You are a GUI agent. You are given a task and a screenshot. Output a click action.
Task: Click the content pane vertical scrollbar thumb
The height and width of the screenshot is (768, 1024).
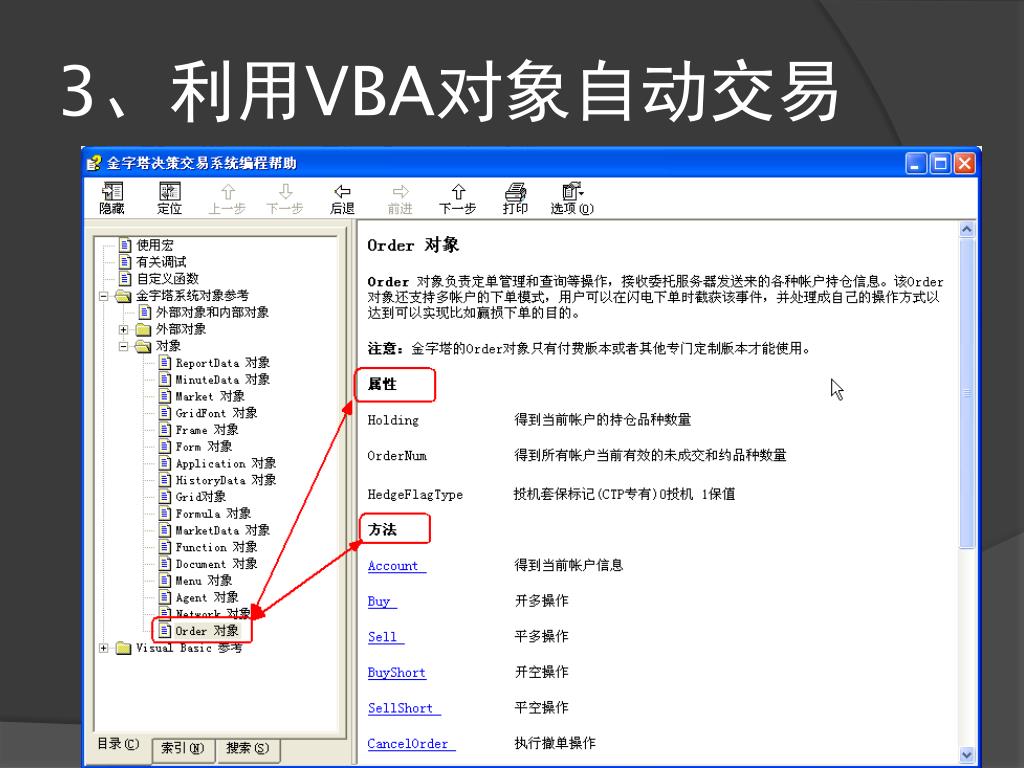click(967, 393)
